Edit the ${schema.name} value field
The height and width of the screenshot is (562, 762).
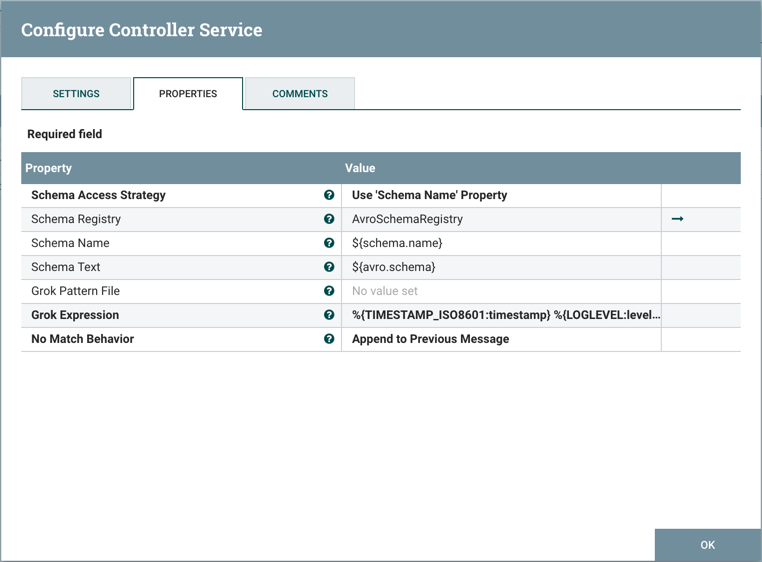click(x=500, y=243)
